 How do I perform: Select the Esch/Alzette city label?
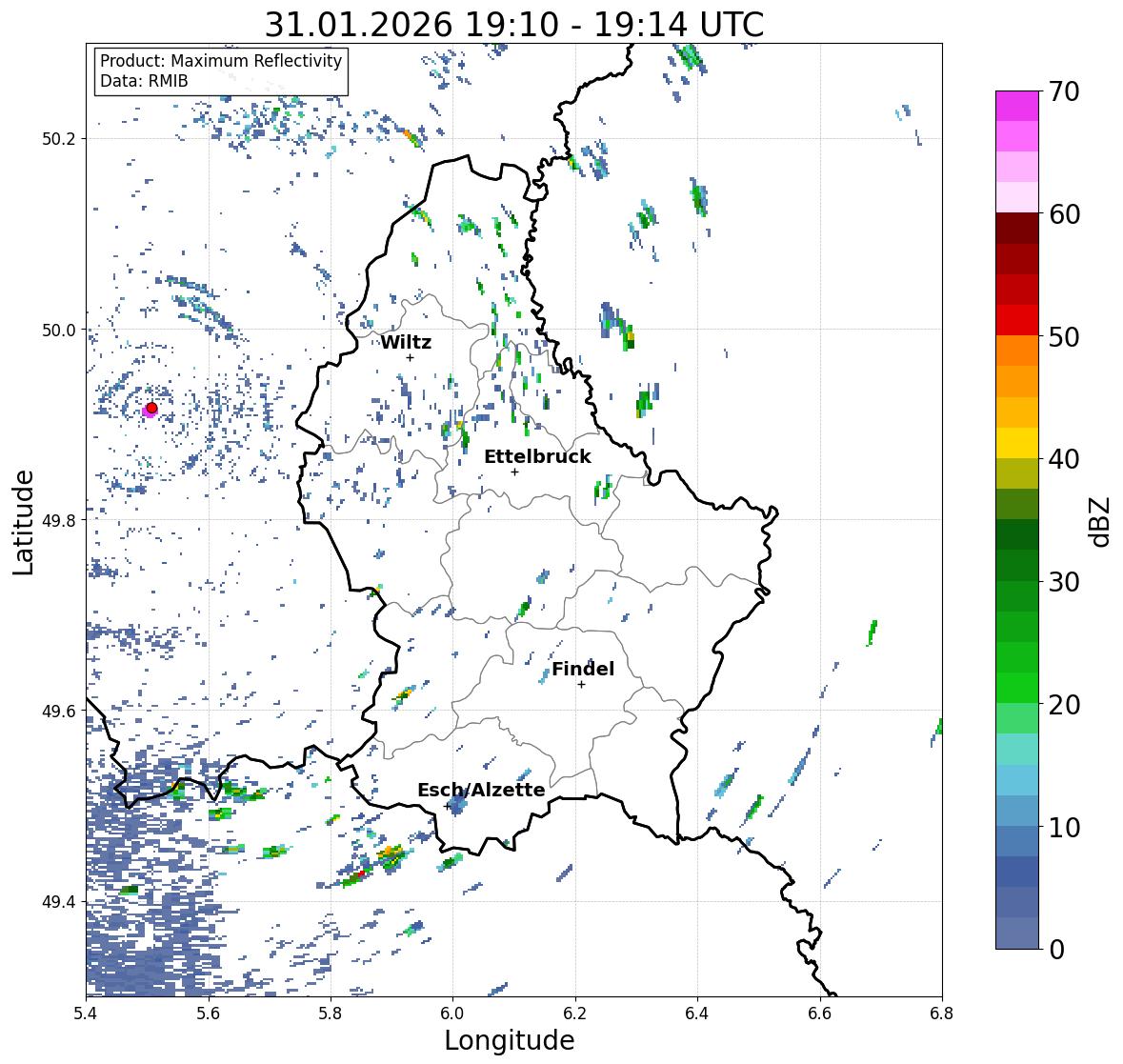point(481,790)
